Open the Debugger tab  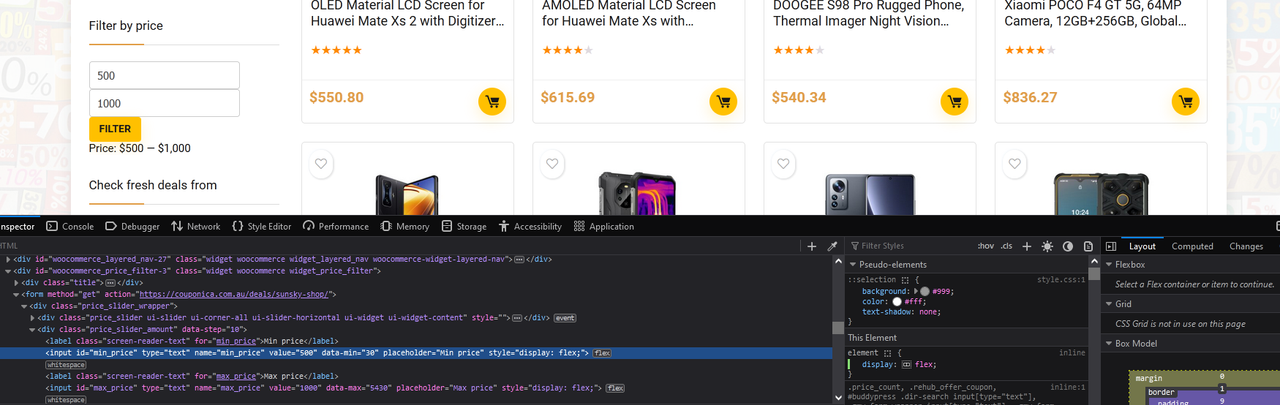pyautogui.click(x=132, y=227)
